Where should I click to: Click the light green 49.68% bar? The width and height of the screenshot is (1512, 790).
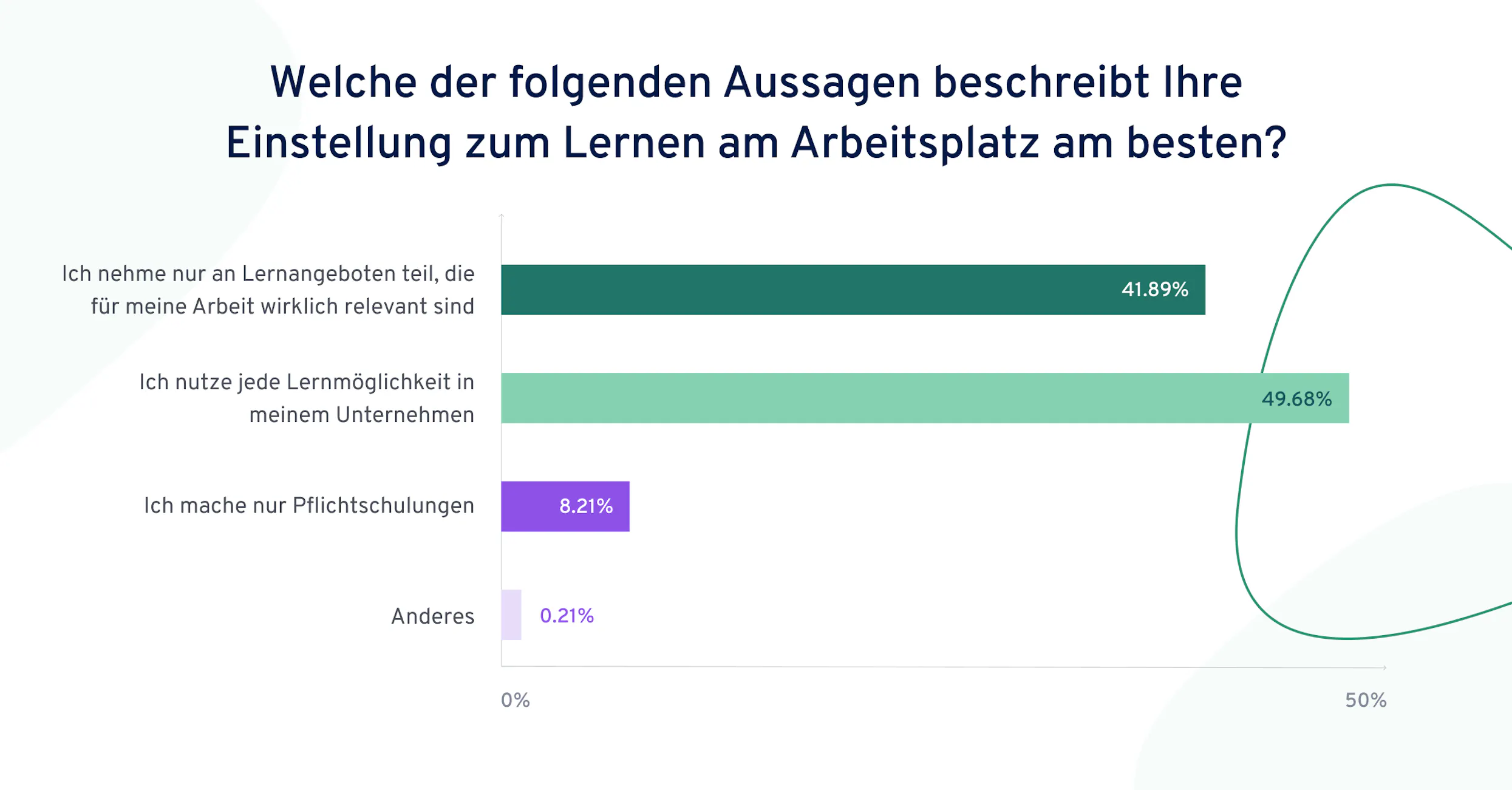[x=925, y=398]
